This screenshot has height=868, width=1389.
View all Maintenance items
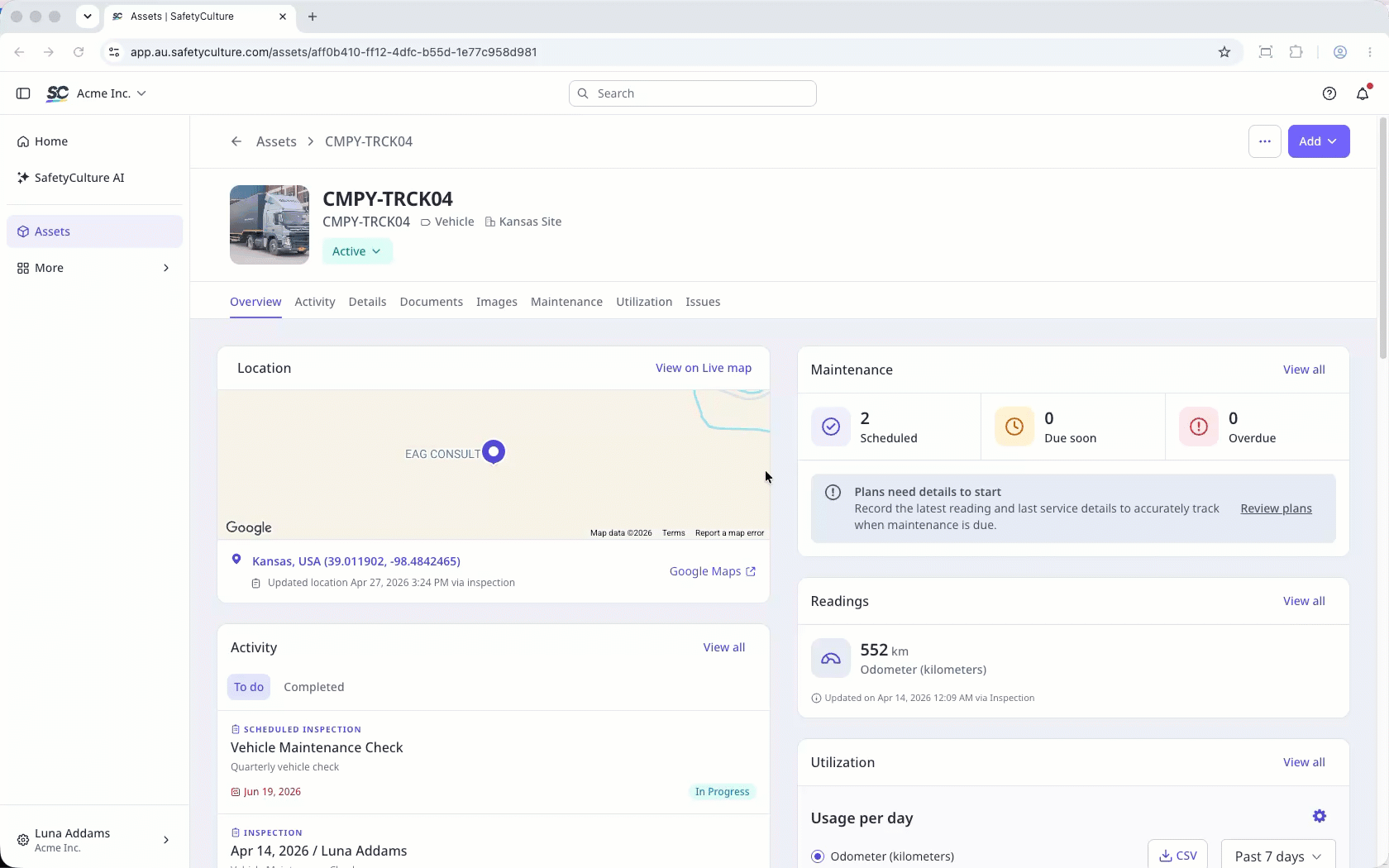(1304, 370)
